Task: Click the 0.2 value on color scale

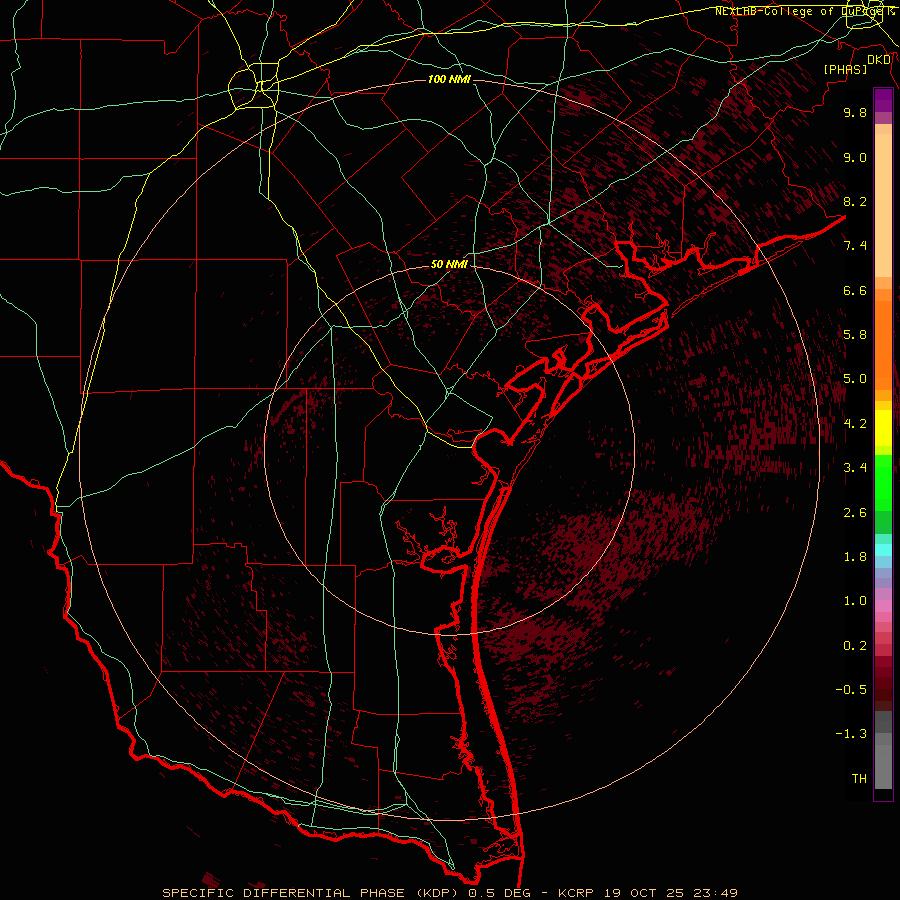Action: click(x=855, y=646)
